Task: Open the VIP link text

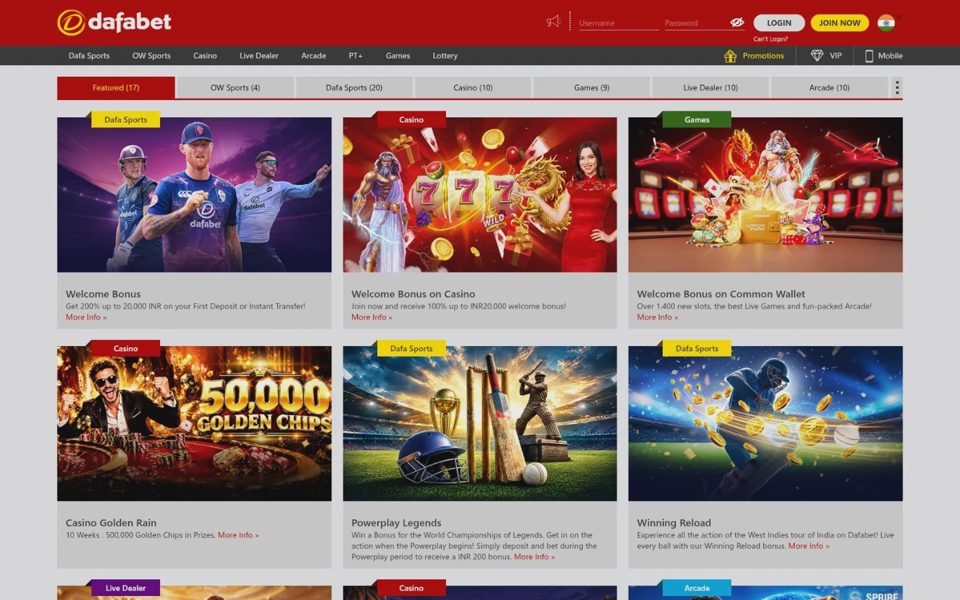Action: 836,56
